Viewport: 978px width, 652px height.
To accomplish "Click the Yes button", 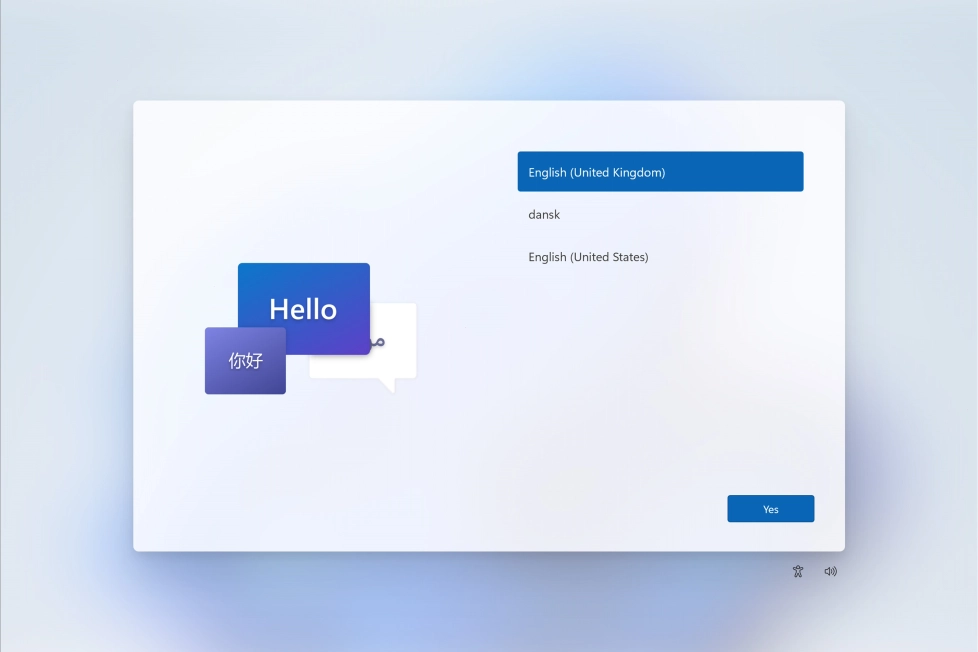I will point(770,509).
